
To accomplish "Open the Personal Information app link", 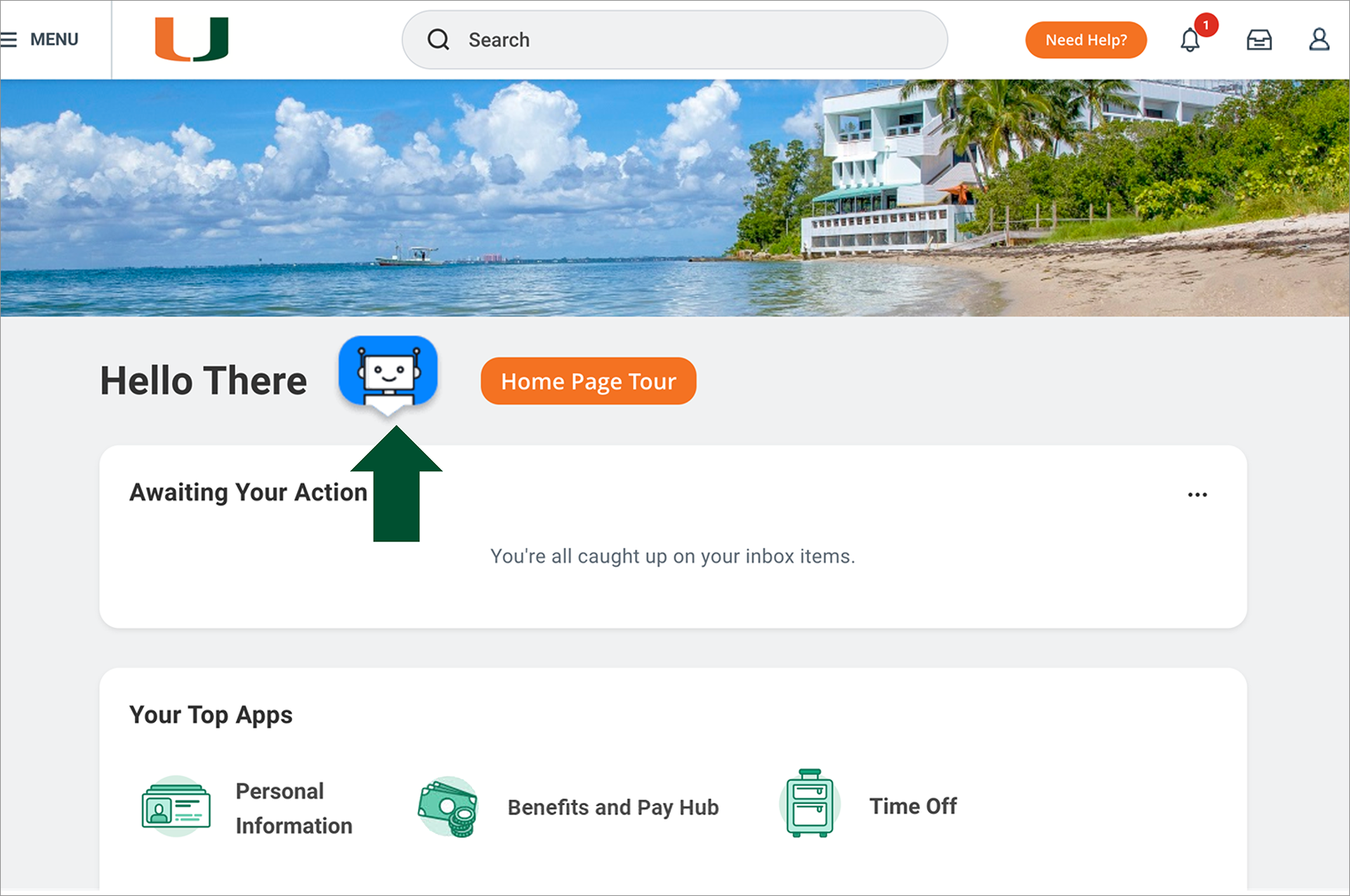I will tap(294, 808).
